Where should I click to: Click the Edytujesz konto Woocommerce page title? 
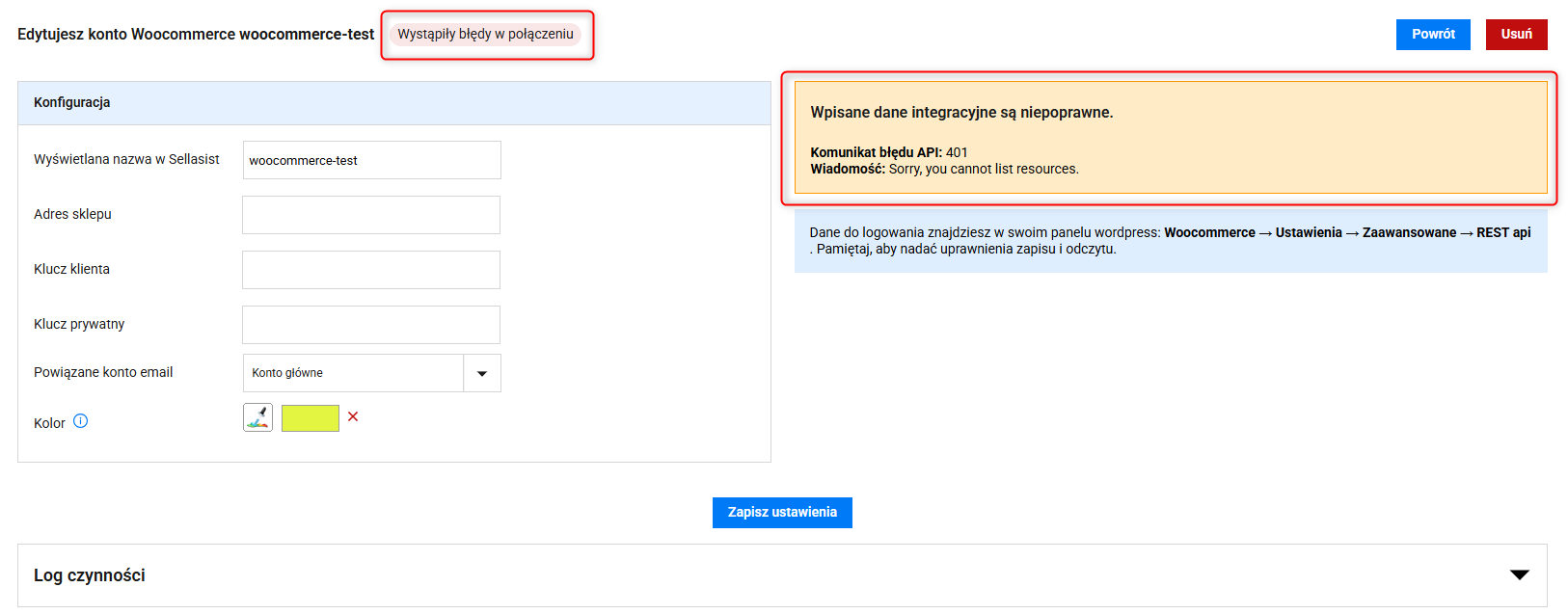click(x=196, y=35)
